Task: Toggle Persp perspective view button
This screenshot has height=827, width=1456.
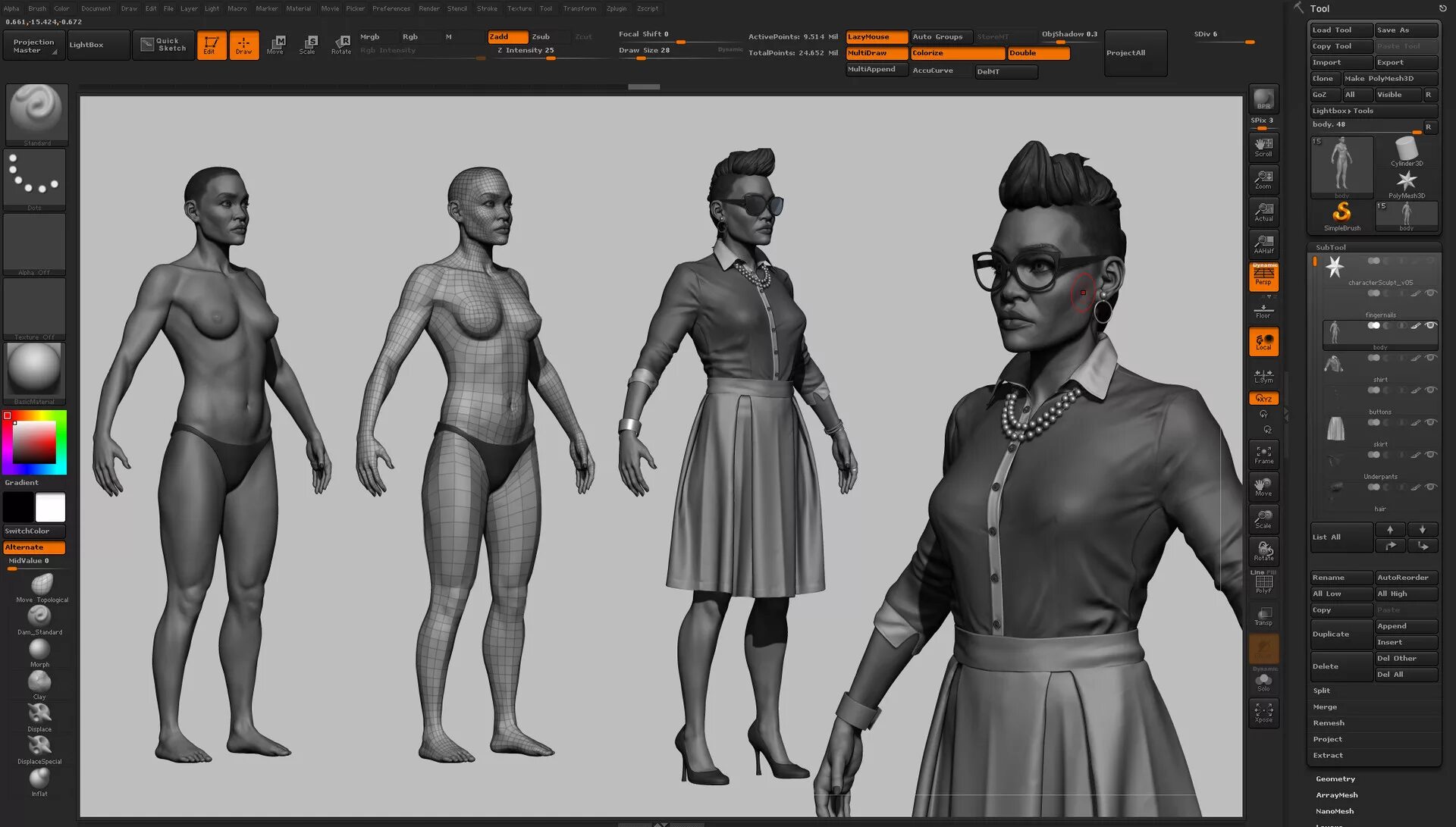Action: tap(1263, 277)
